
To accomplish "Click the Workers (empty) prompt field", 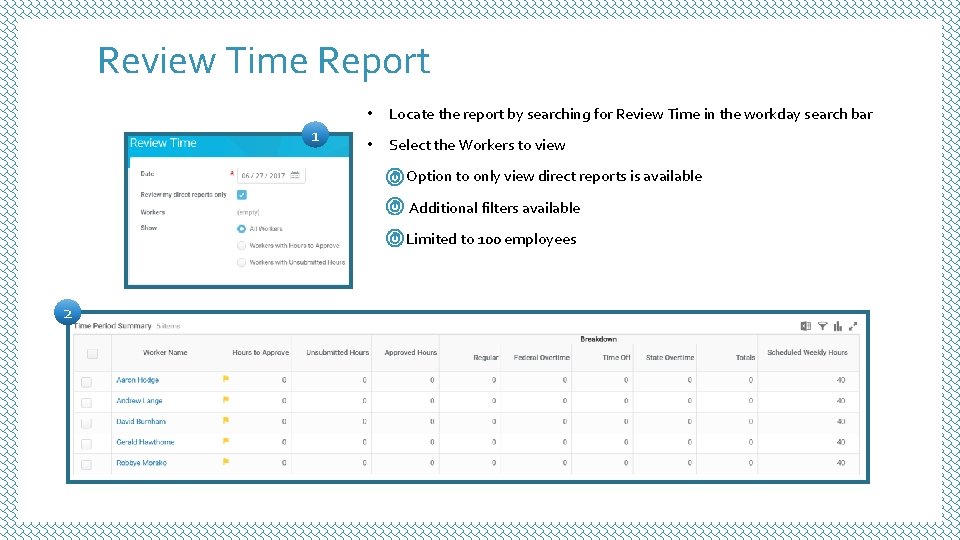I will pos(249,212).
